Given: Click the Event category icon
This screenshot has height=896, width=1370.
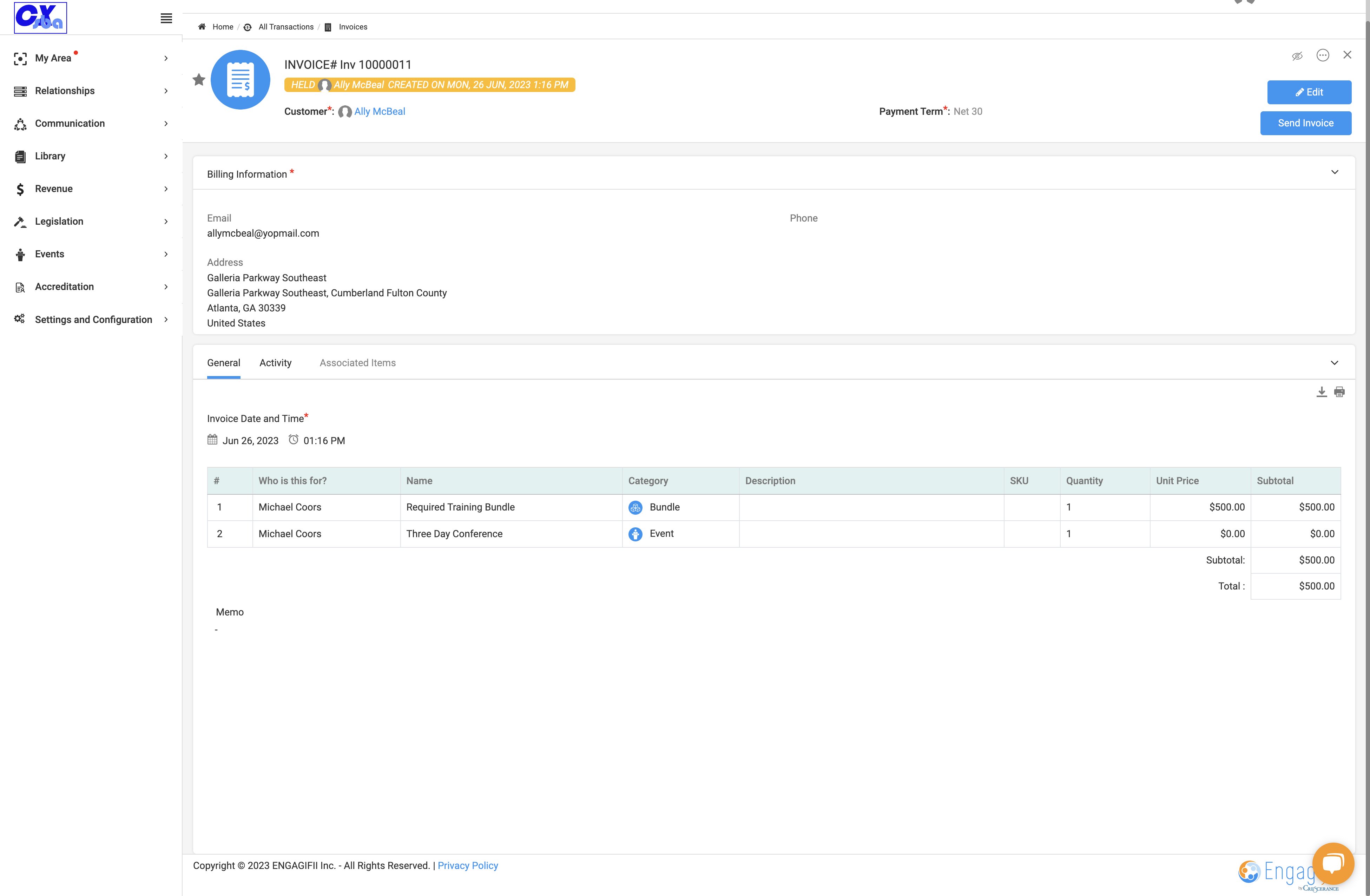Looking at the screenshot, I should 635,534.
